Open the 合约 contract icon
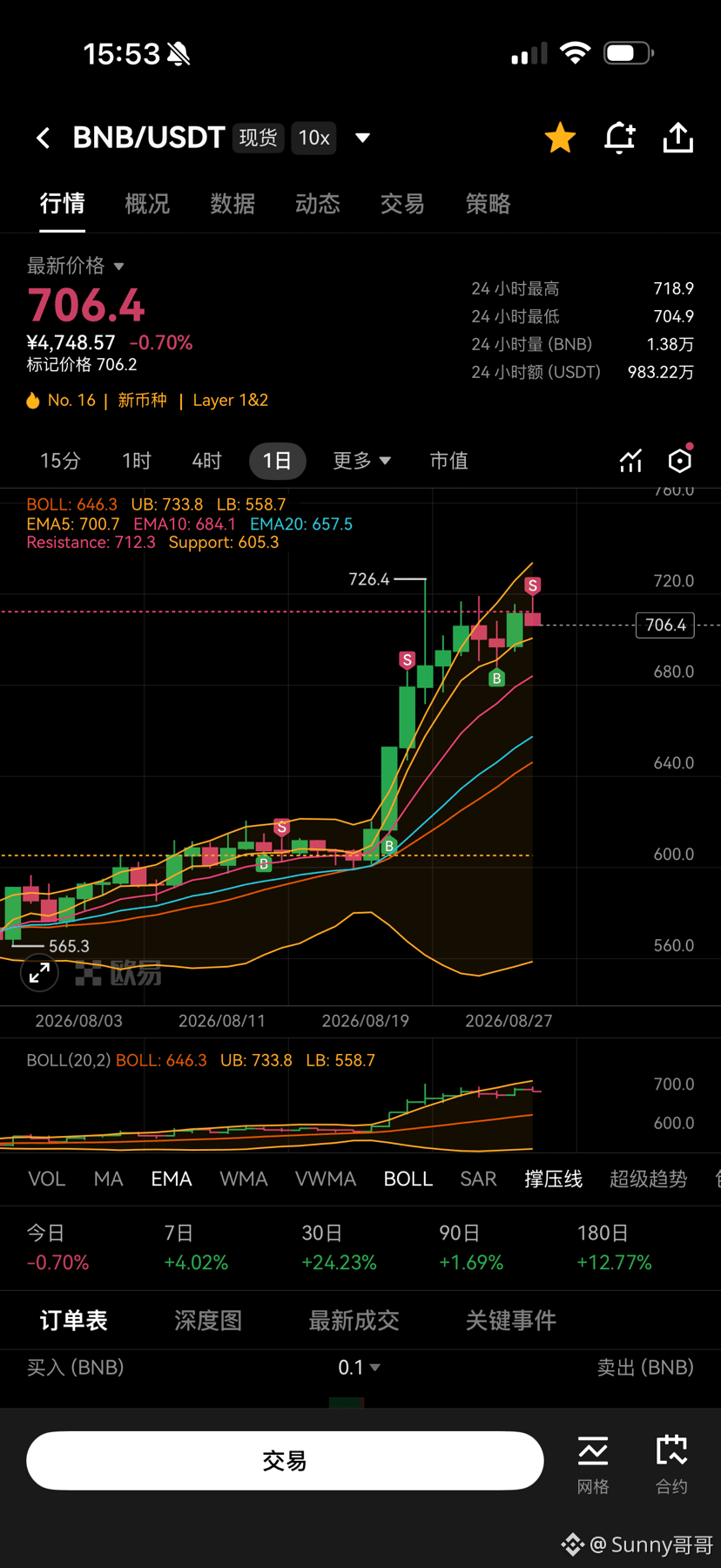The width and height of the screenshot is (721, 1568). click(671, 1464)
